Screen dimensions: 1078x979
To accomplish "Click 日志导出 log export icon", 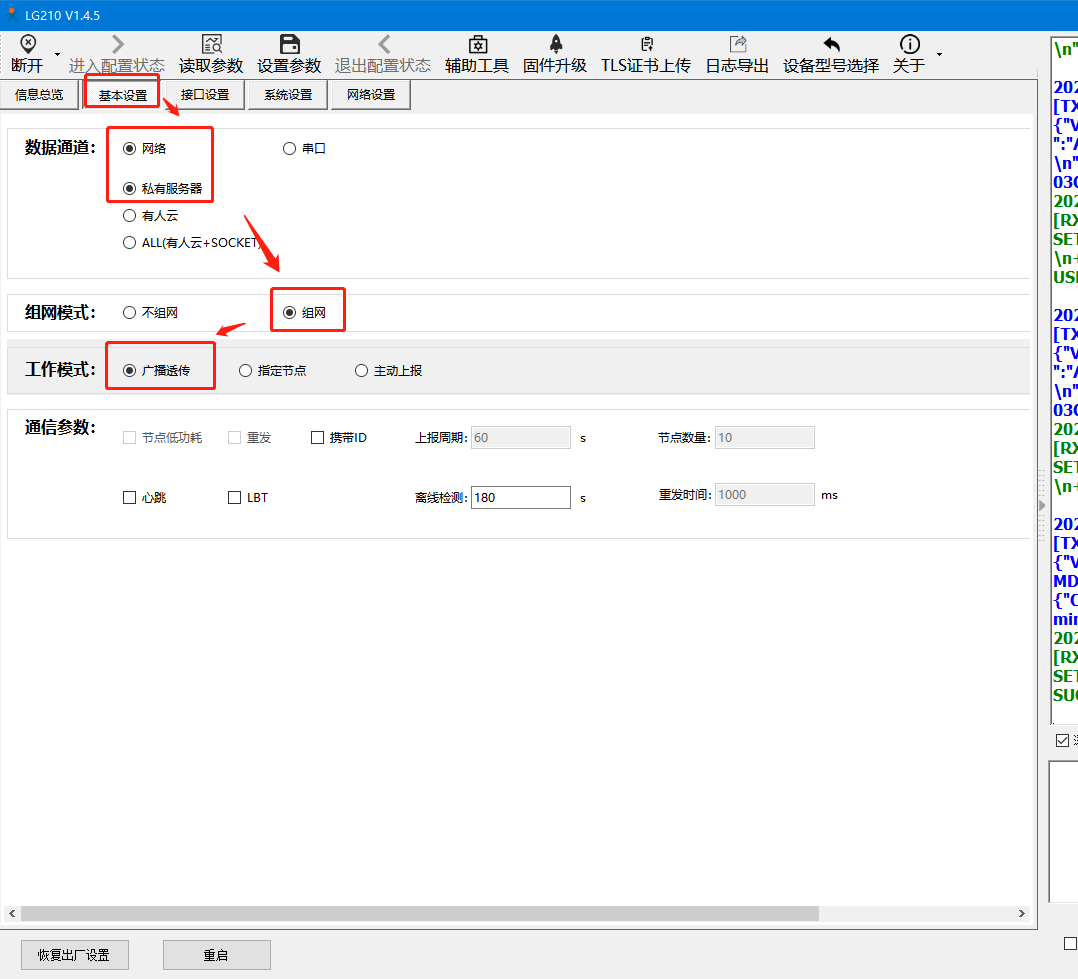I will 738,45.
